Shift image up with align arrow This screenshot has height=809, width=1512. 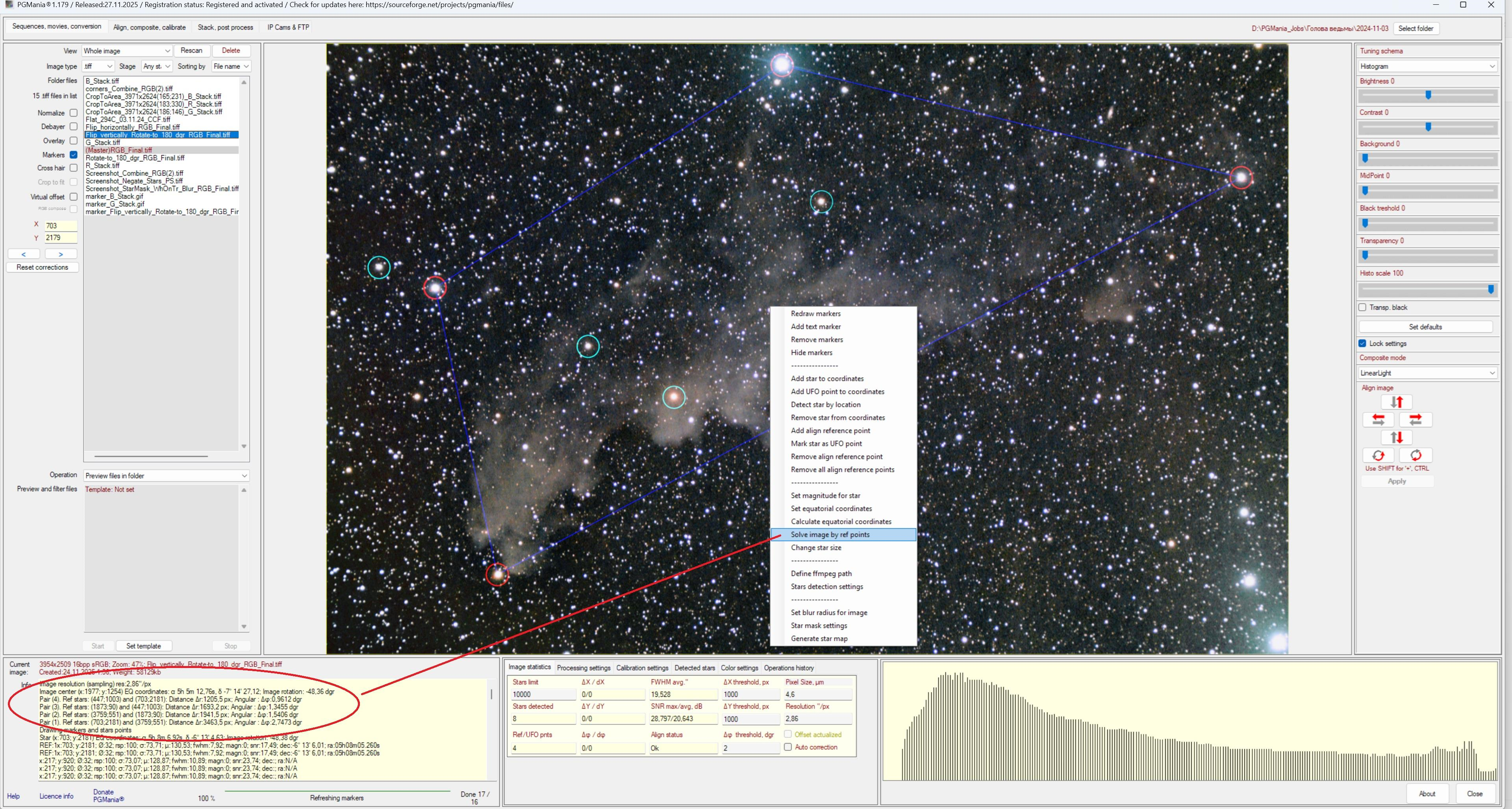coord(1396,402)
